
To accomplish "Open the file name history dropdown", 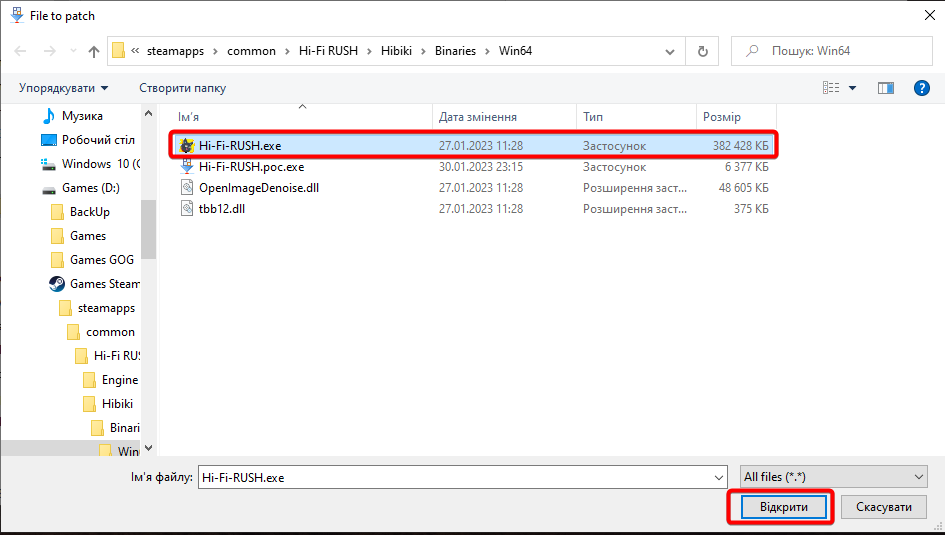I will coord(716,478).
